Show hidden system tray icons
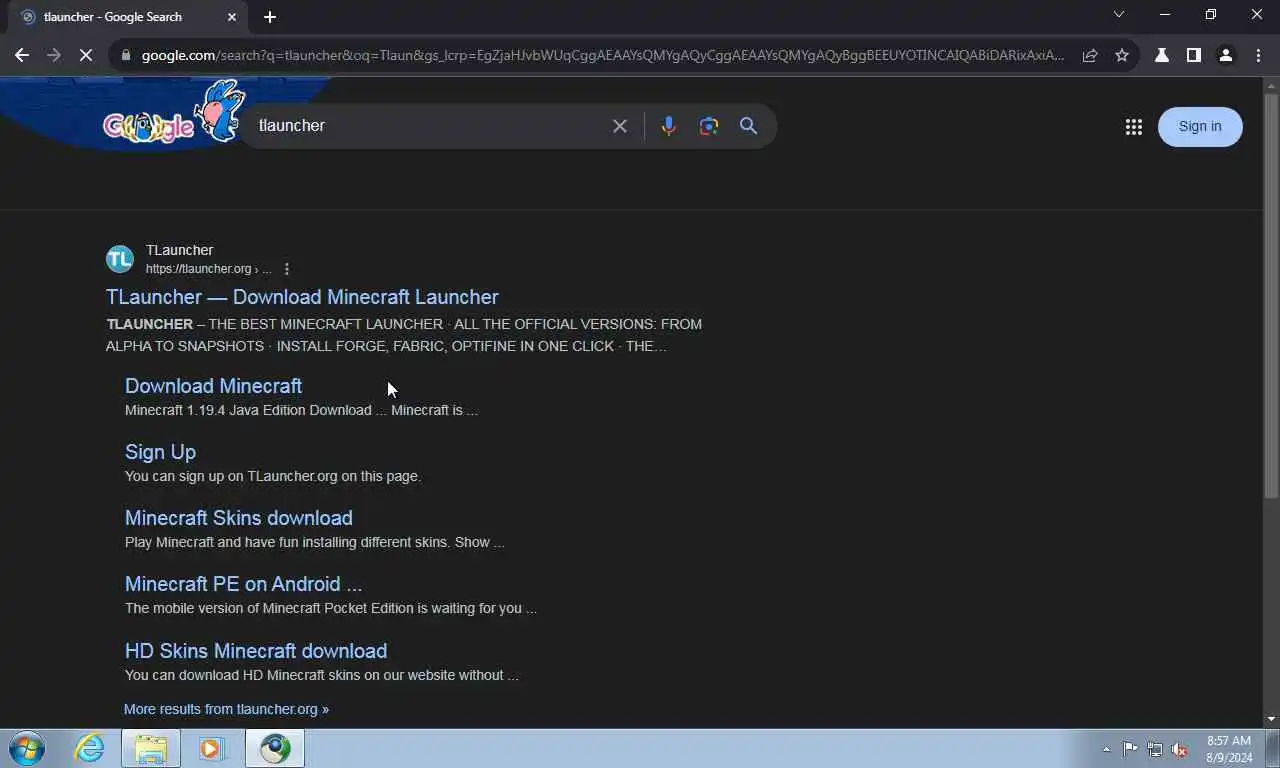This screenshot has height=768, width=1280. [x=1106, y=749]
